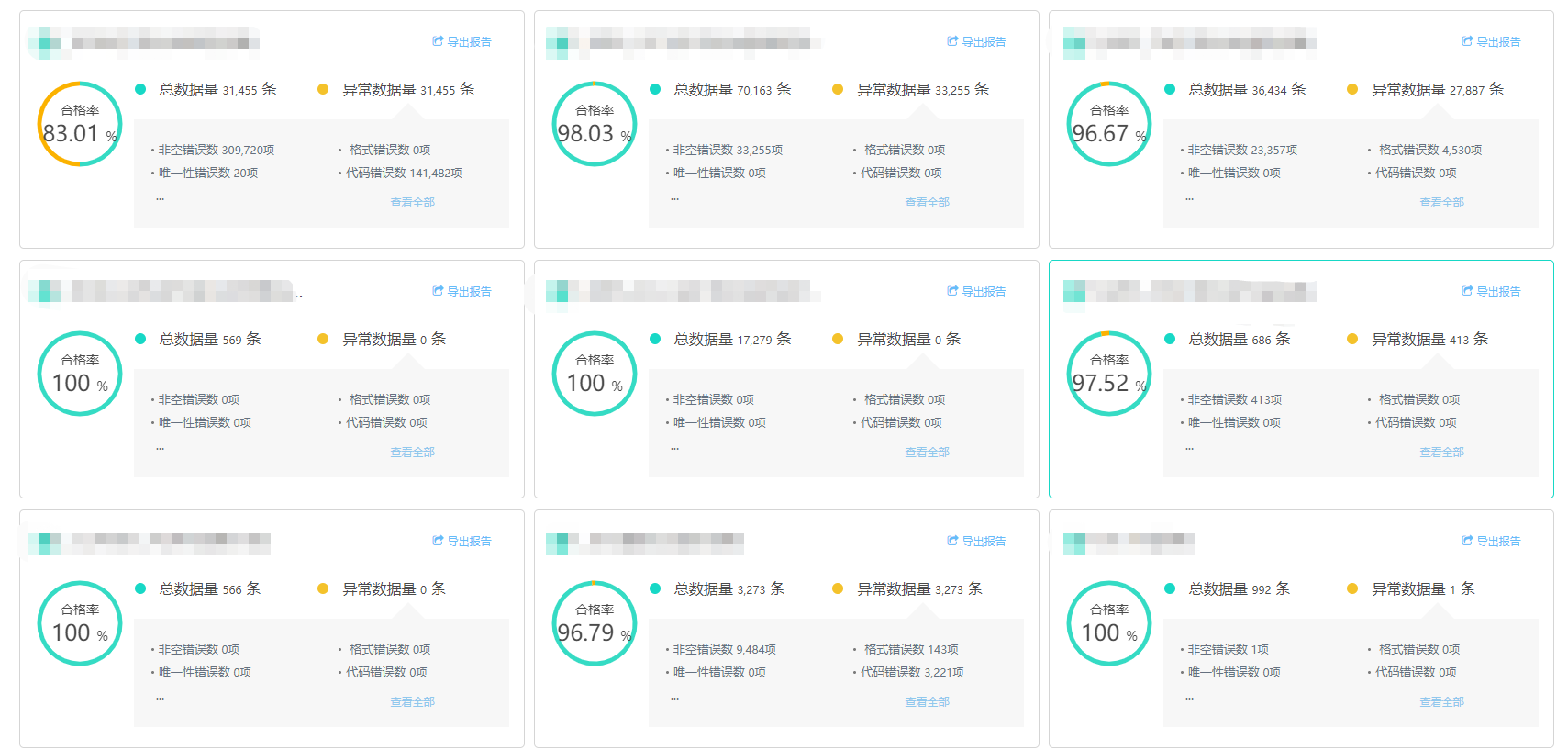Click teal dot beside 总数据量 70,163
The height and width of the screenshot is (750, 1568).
tap(655, 89)
